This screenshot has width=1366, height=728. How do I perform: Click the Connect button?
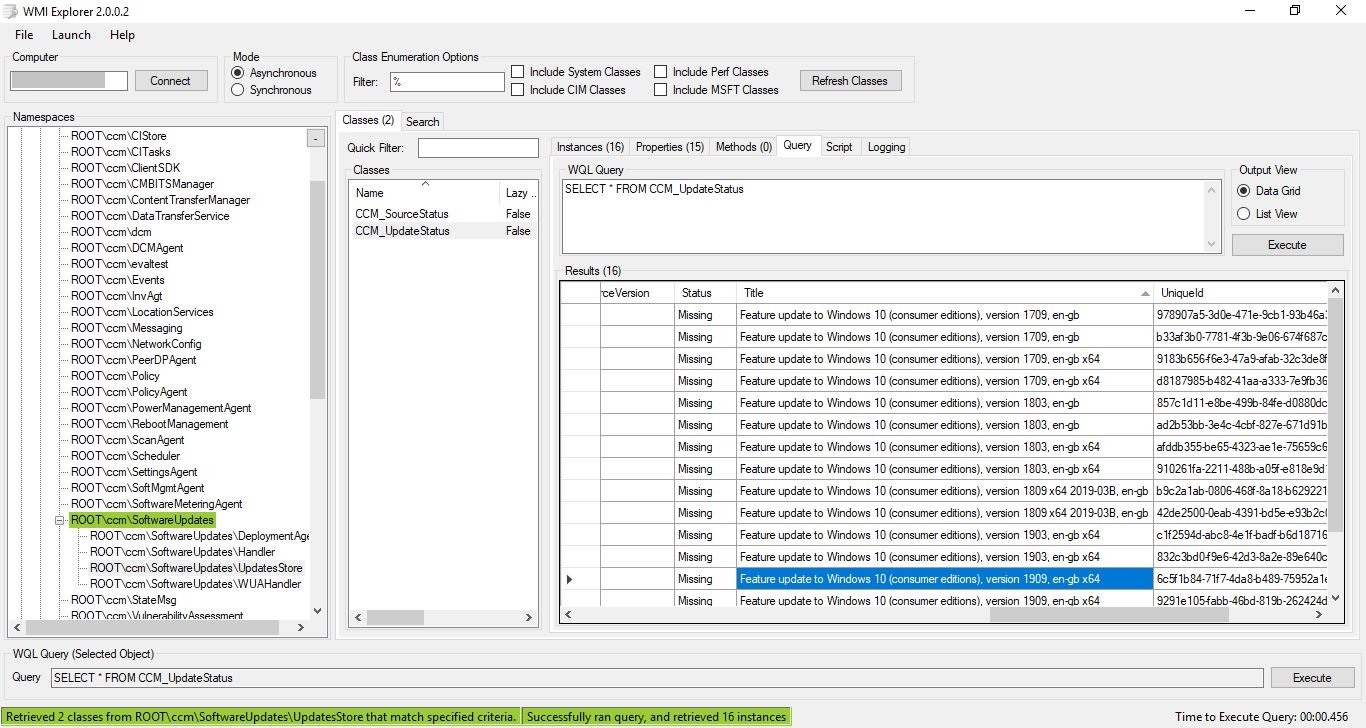click(x=171, y=81)
